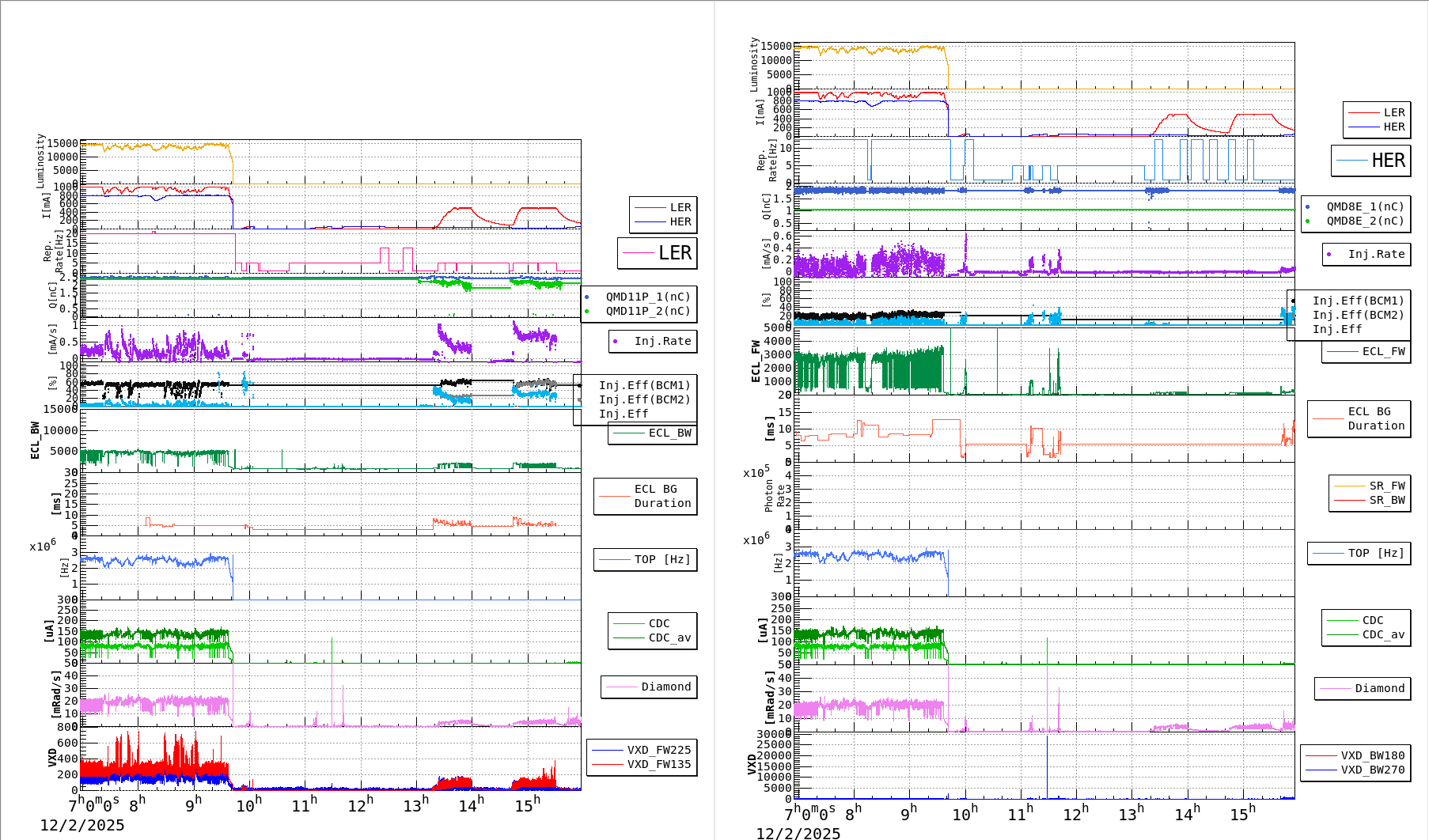Select the QMD11P_2(nC) legend entry
1429x840 pixels.
(647, 311)
